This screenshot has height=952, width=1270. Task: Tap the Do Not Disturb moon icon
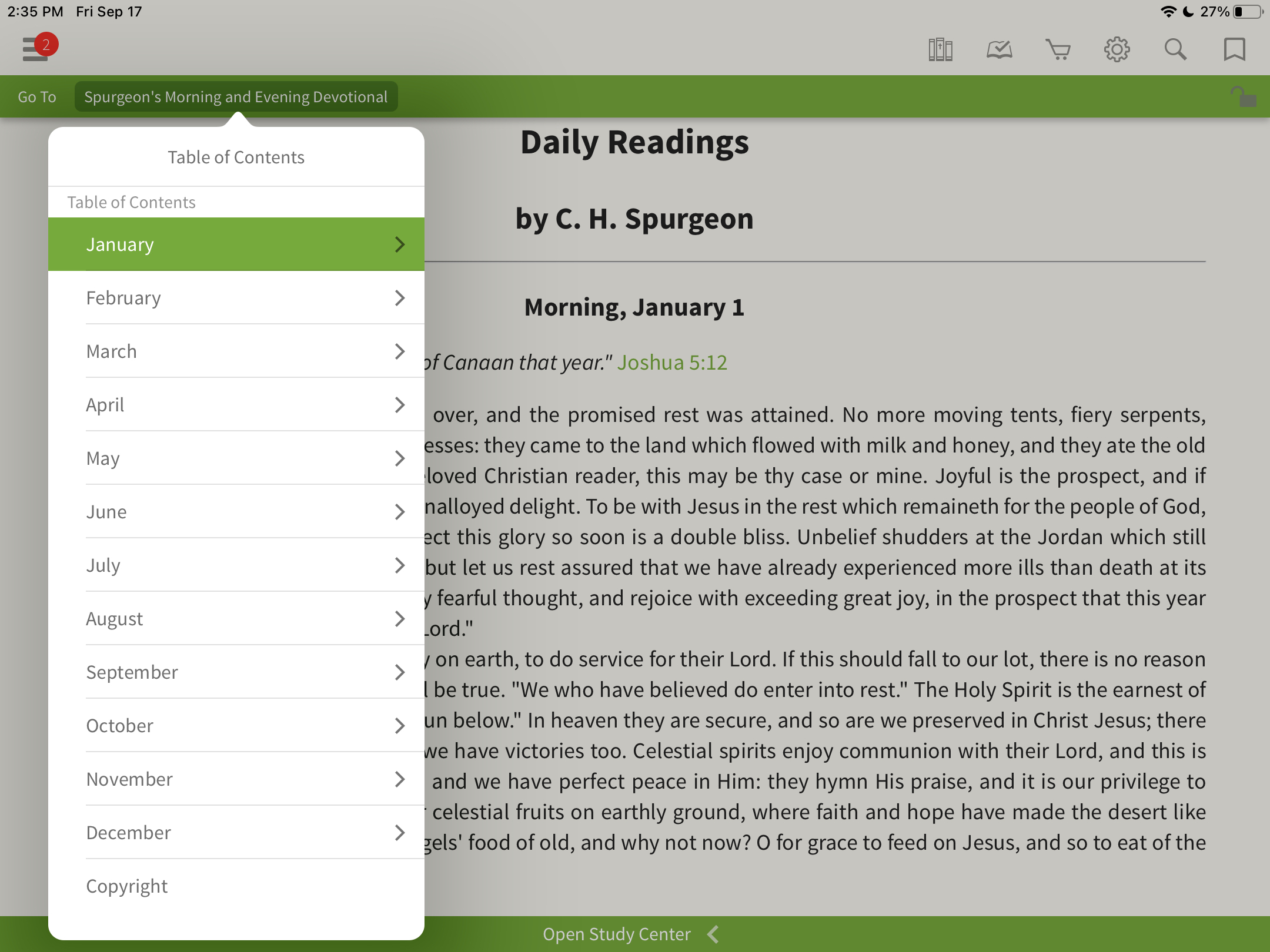[1188, 12]
